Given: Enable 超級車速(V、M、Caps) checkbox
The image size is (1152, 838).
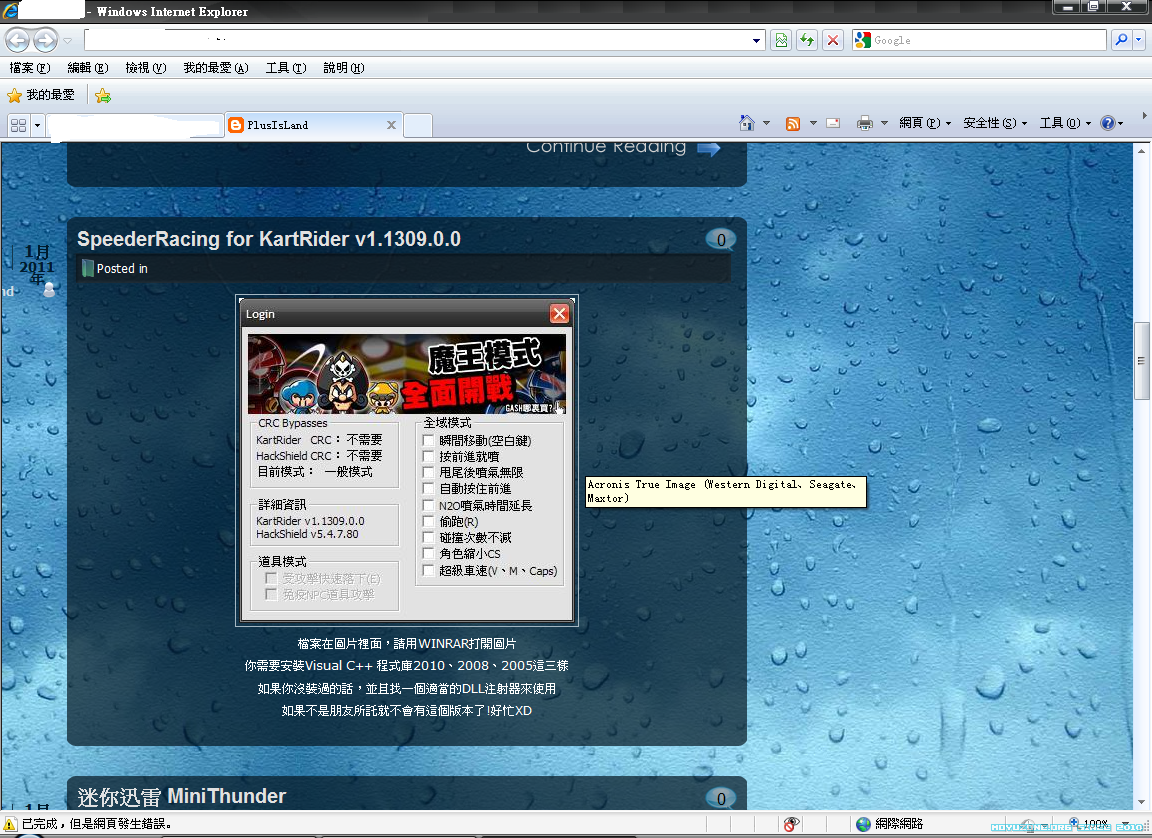Looking at the screenshot, I should coord(429,571).
